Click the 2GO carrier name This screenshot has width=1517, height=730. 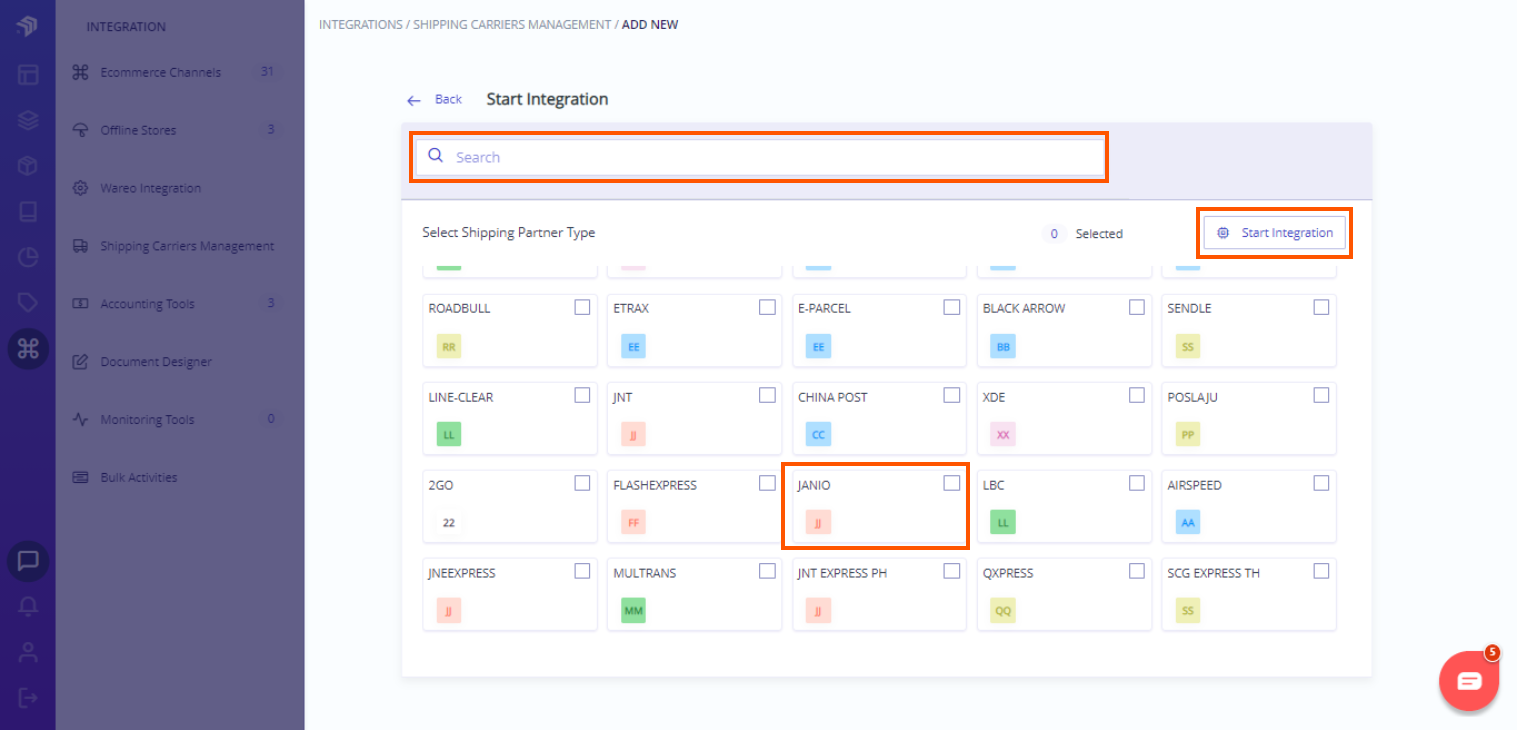[x=441, y=485]
